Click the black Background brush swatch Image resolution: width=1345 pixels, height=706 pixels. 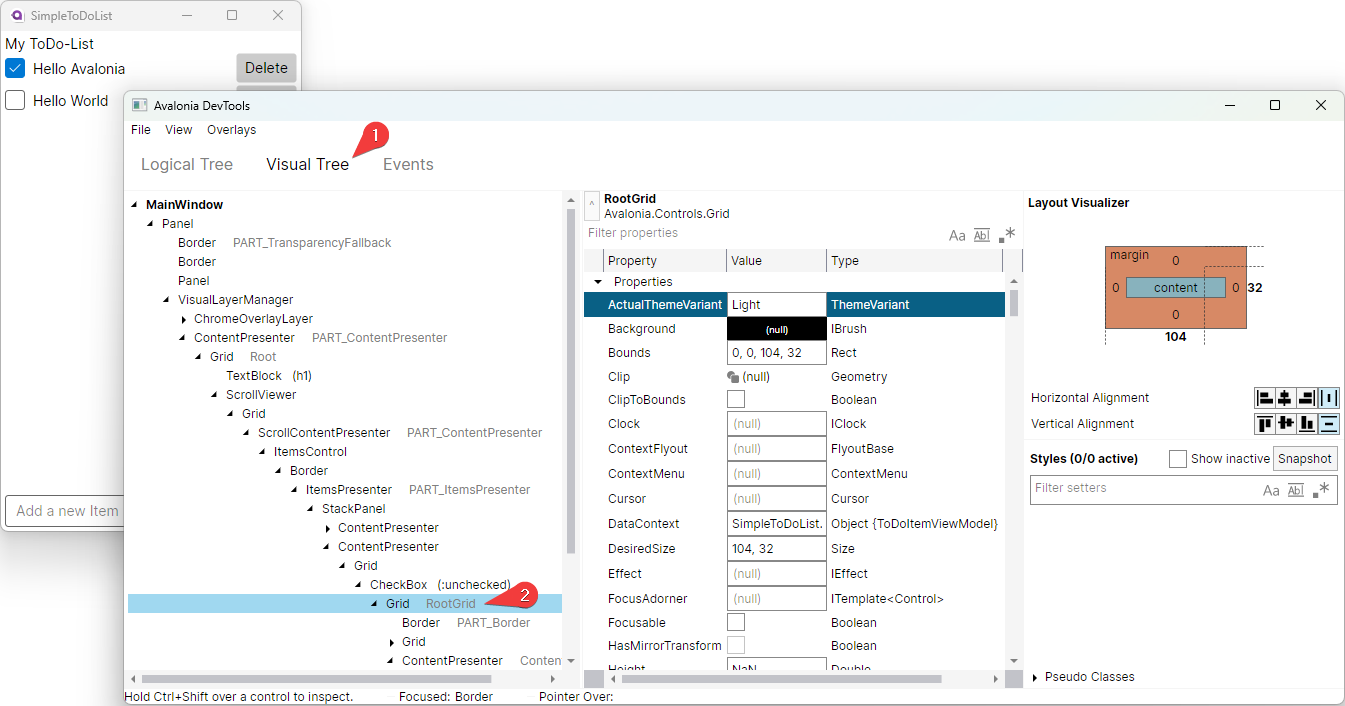[x=776, y=329]
